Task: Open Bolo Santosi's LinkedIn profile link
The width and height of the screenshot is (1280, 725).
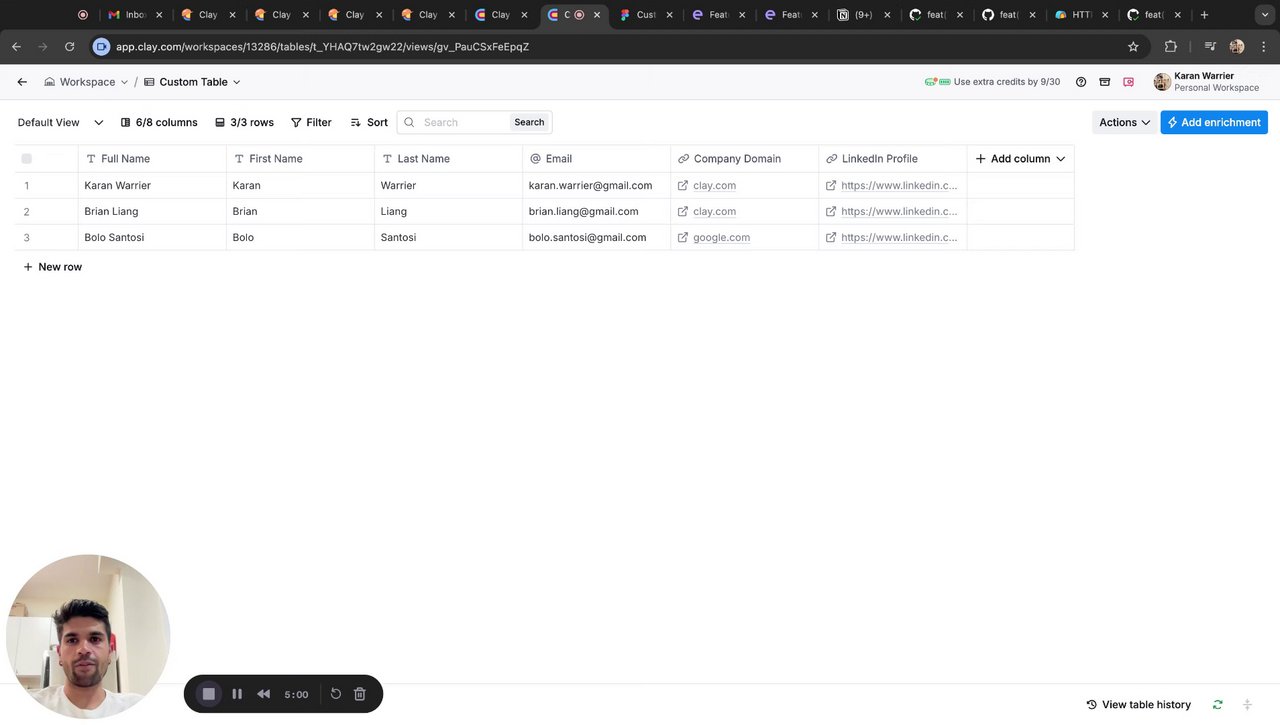Action: tap(898, 237)
